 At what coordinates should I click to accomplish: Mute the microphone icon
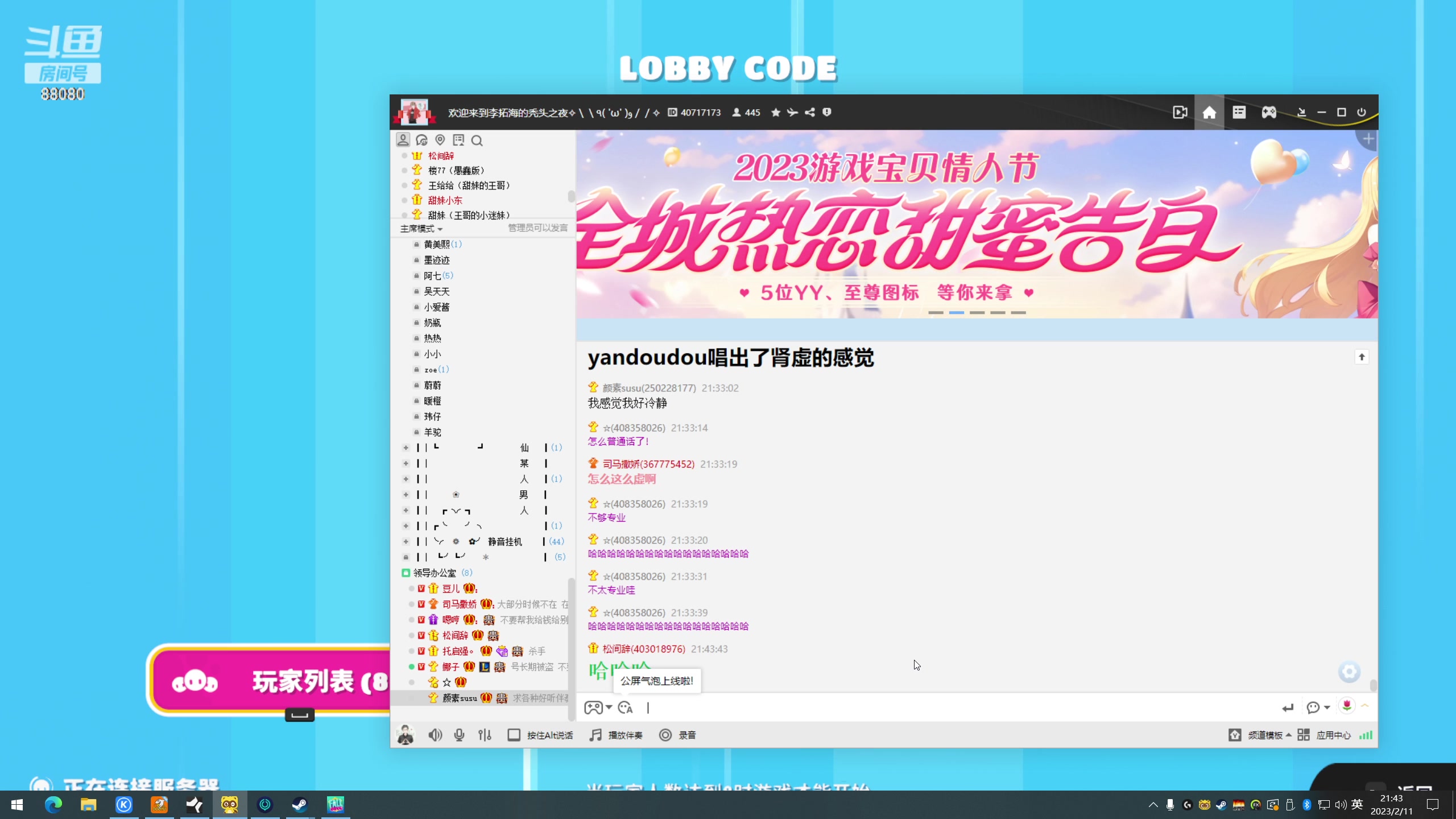pos(458,735)
